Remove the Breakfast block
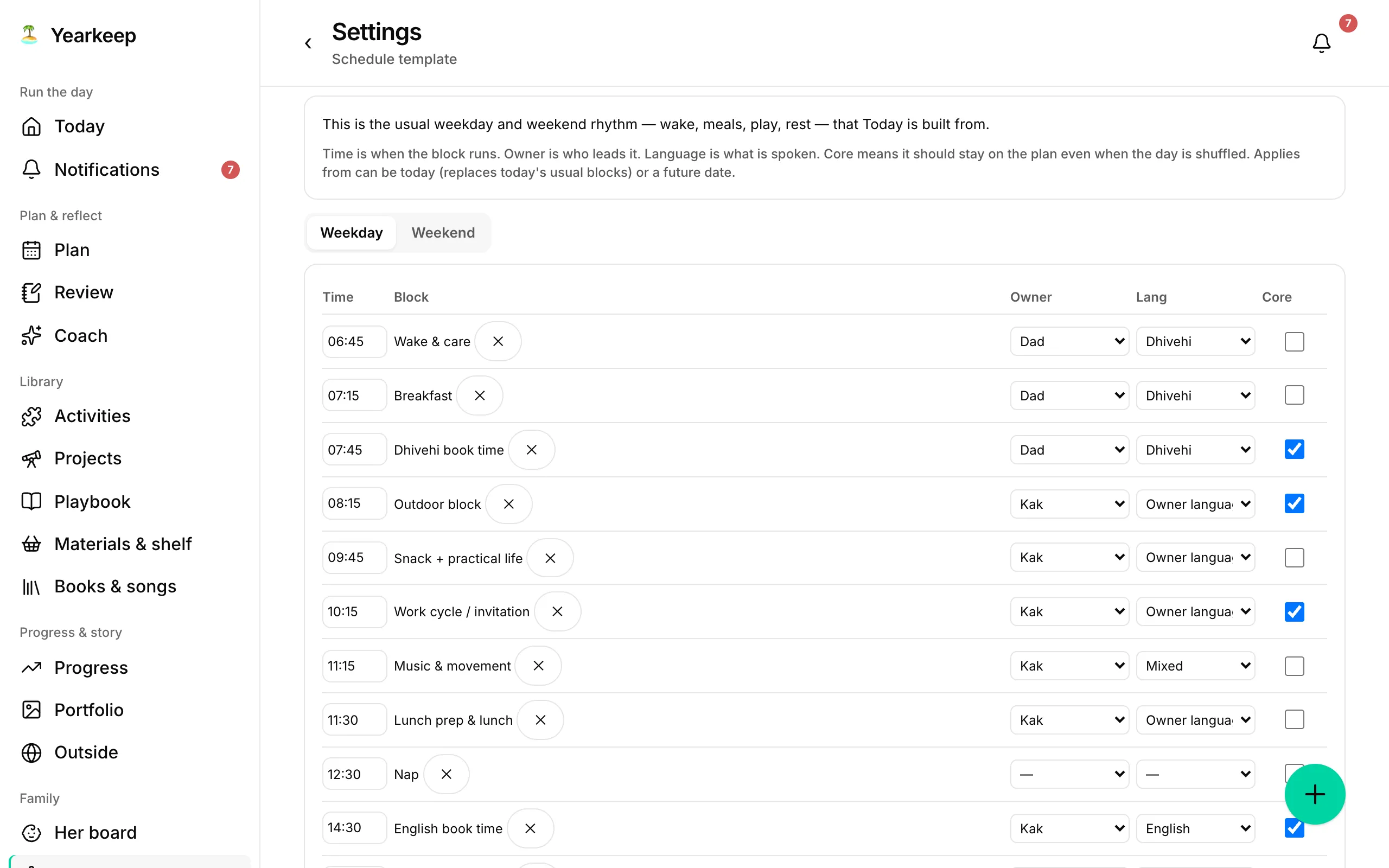The width and height of the screenshot is (1389, 868). pyautogui.click(x=480, y=395)
